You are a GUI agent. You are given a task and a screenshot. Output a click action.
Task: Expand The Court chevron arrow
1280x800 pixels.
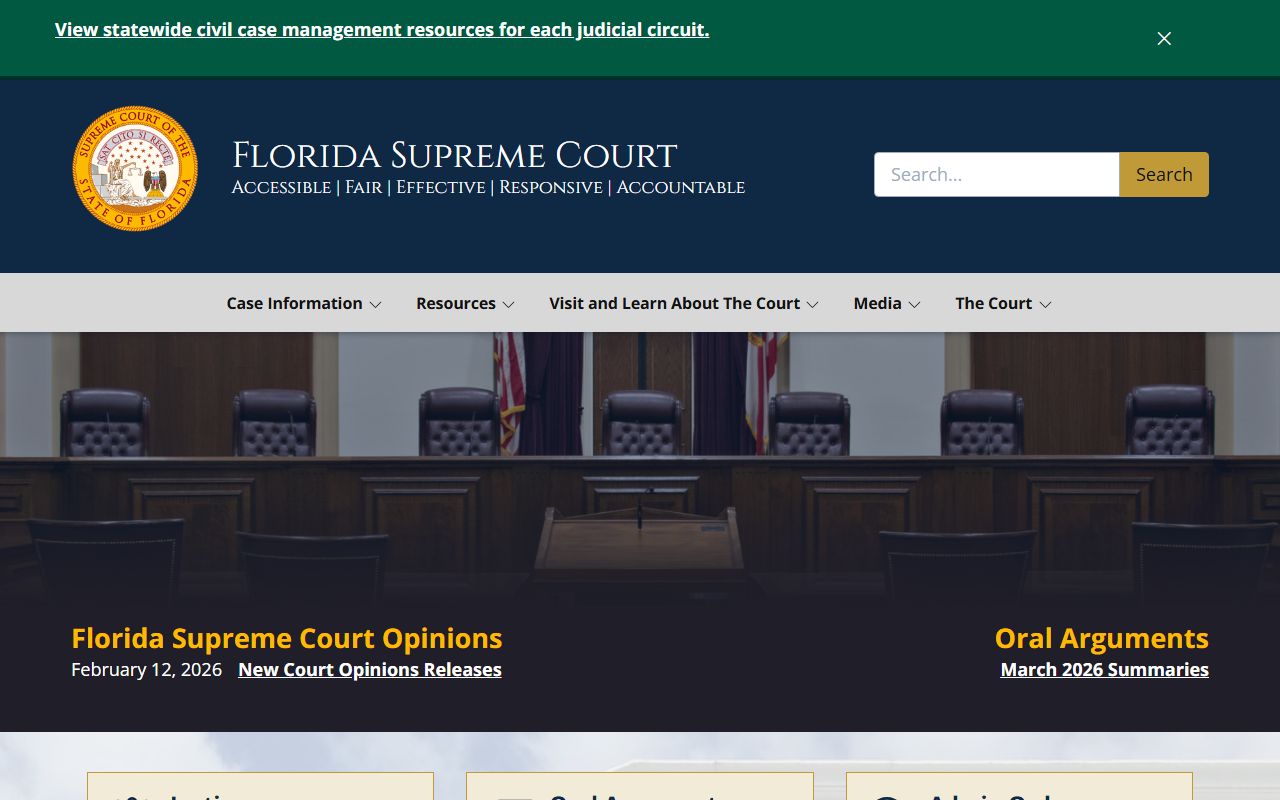1045,304
